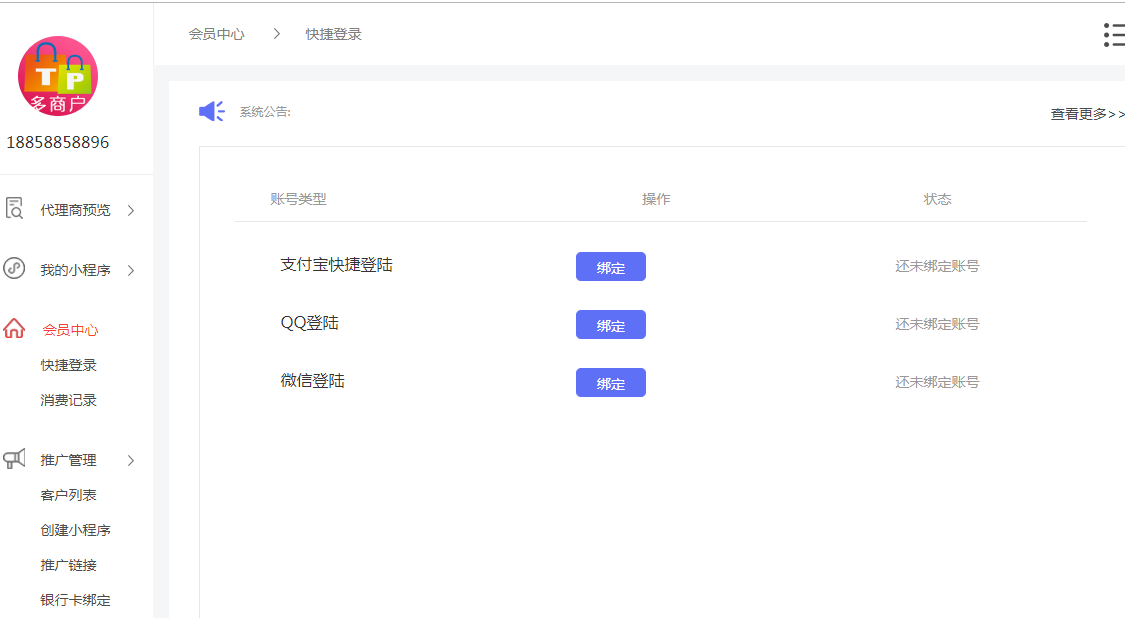Select the home icon for 会员中心
1125x618 pixels.
pos(14,327)
